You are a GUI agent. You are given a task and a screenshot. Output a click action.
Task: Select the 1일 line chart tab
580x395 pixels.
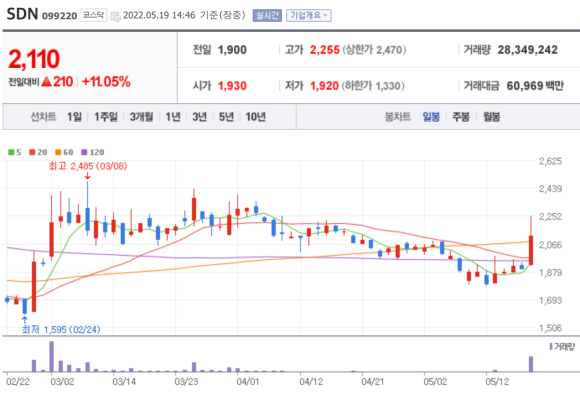[x=74, y=117]
